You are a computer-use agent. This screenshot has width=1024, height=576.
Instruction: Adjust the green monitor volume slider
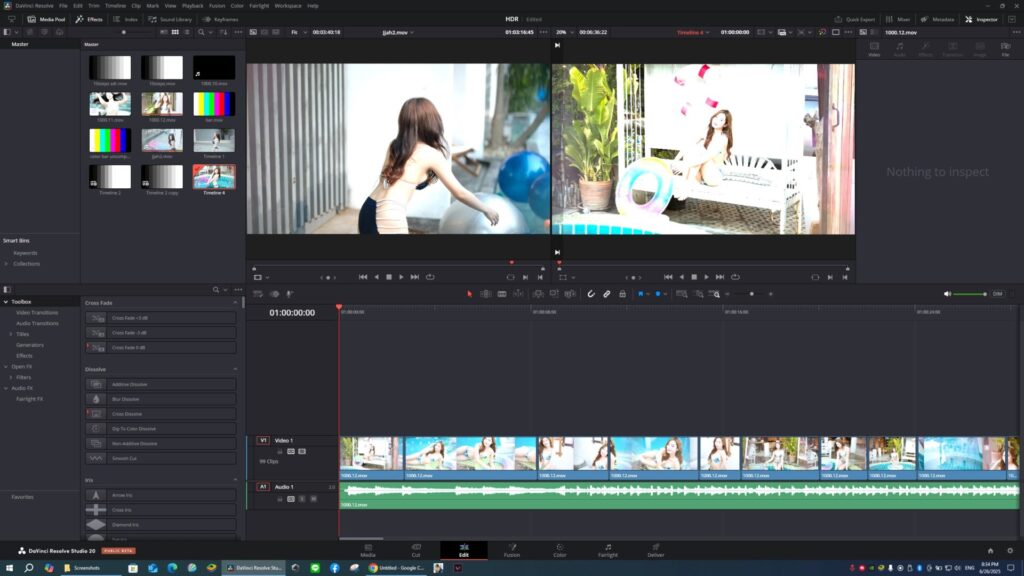[x=970, y=294]
